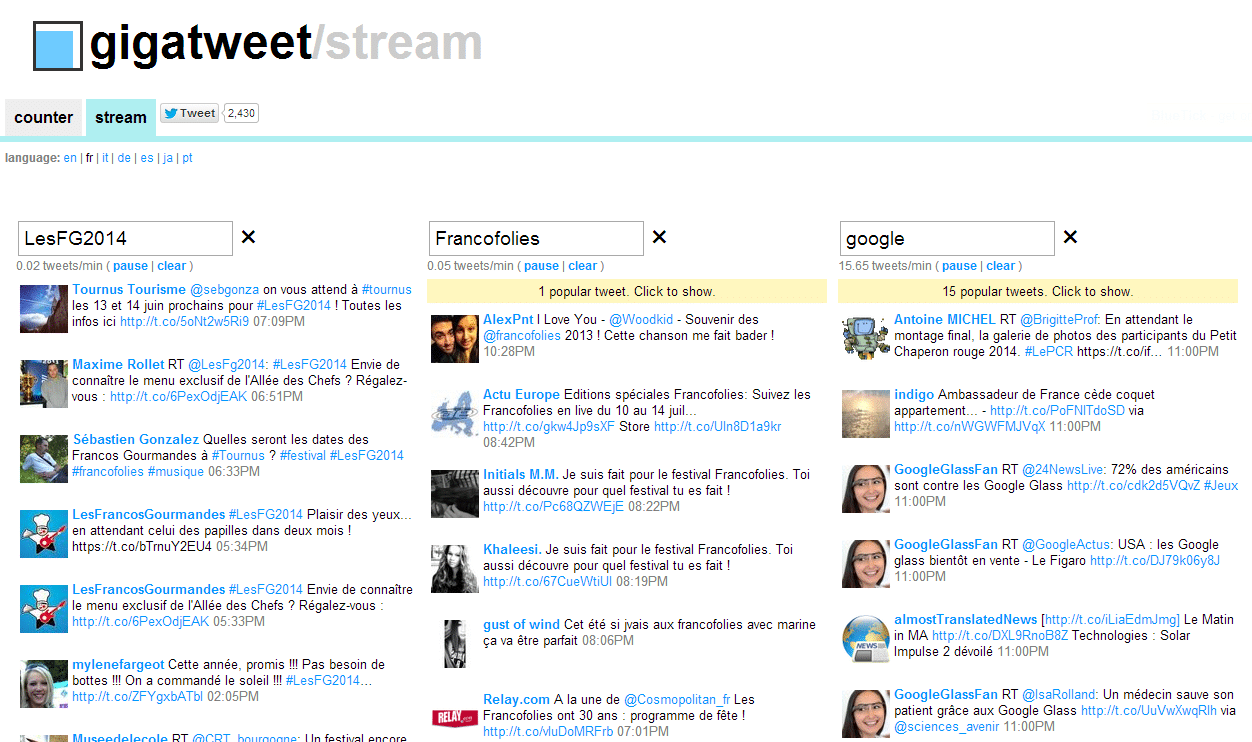Open almostTranslatedNews profile name
The width and height of the screenshot is (1252, 742).
coord(965,620)
